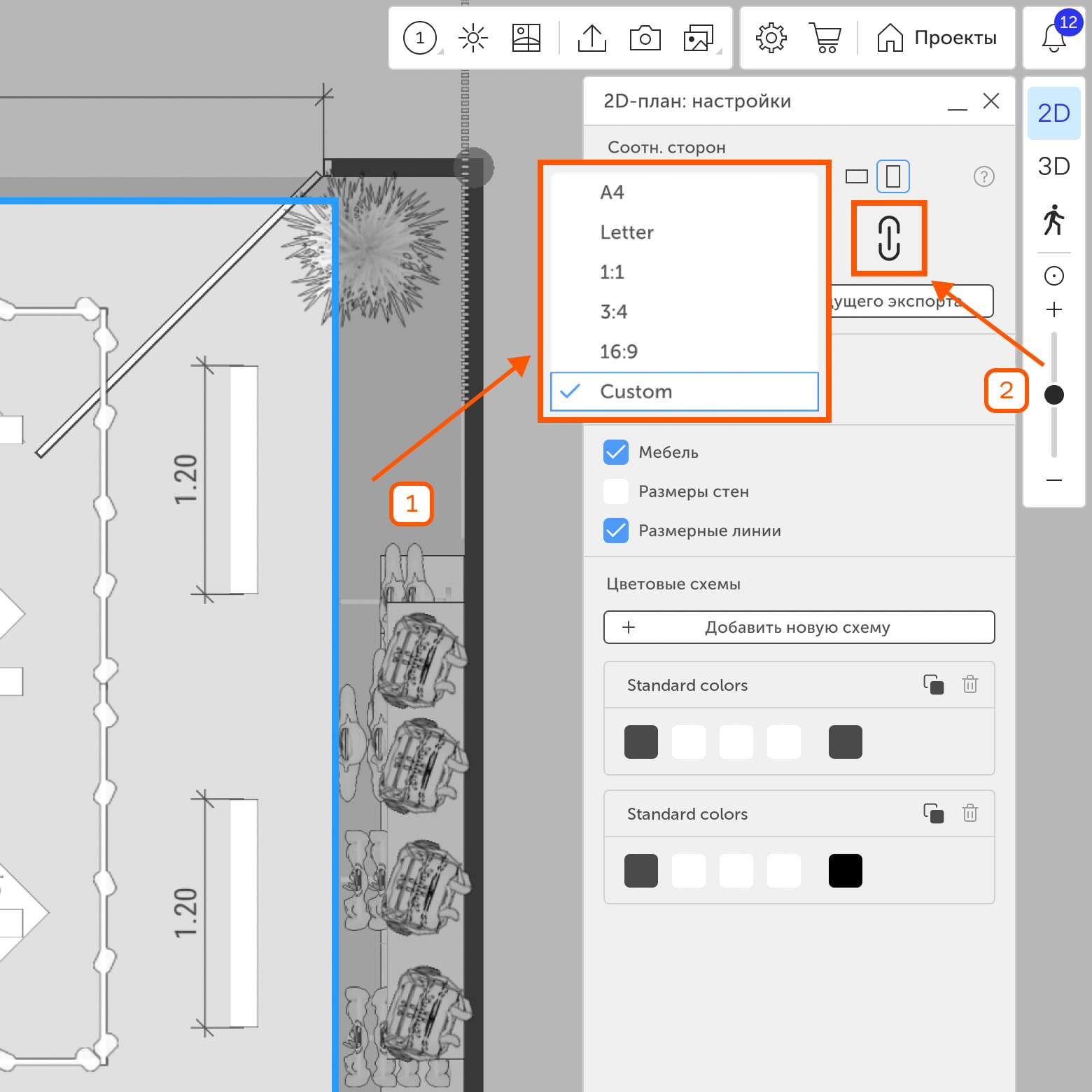
Task: Select A4 from aspect ratio list
Action: tap(612, 192)
